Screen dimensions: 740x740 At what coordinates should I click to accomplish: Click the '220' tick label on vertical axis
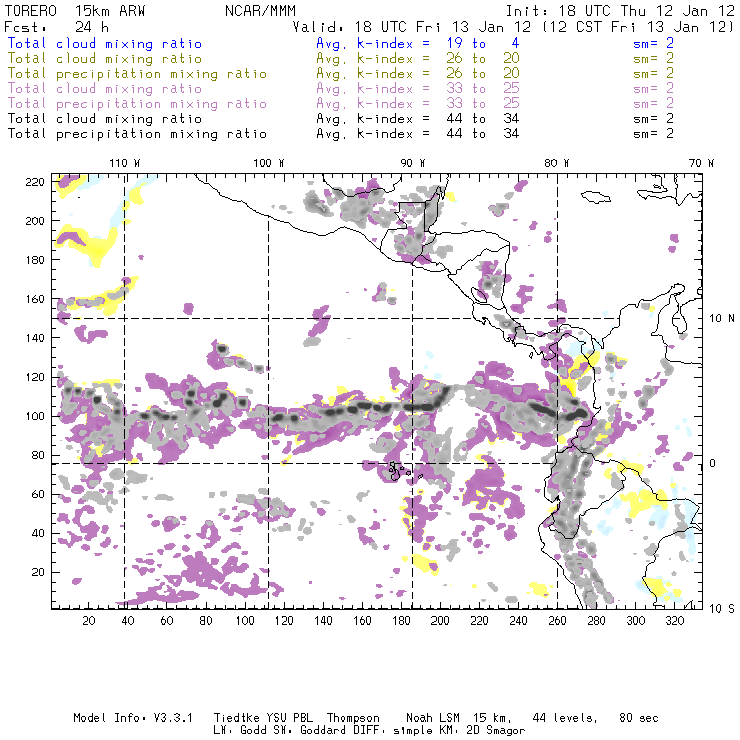tap(34, 182)
